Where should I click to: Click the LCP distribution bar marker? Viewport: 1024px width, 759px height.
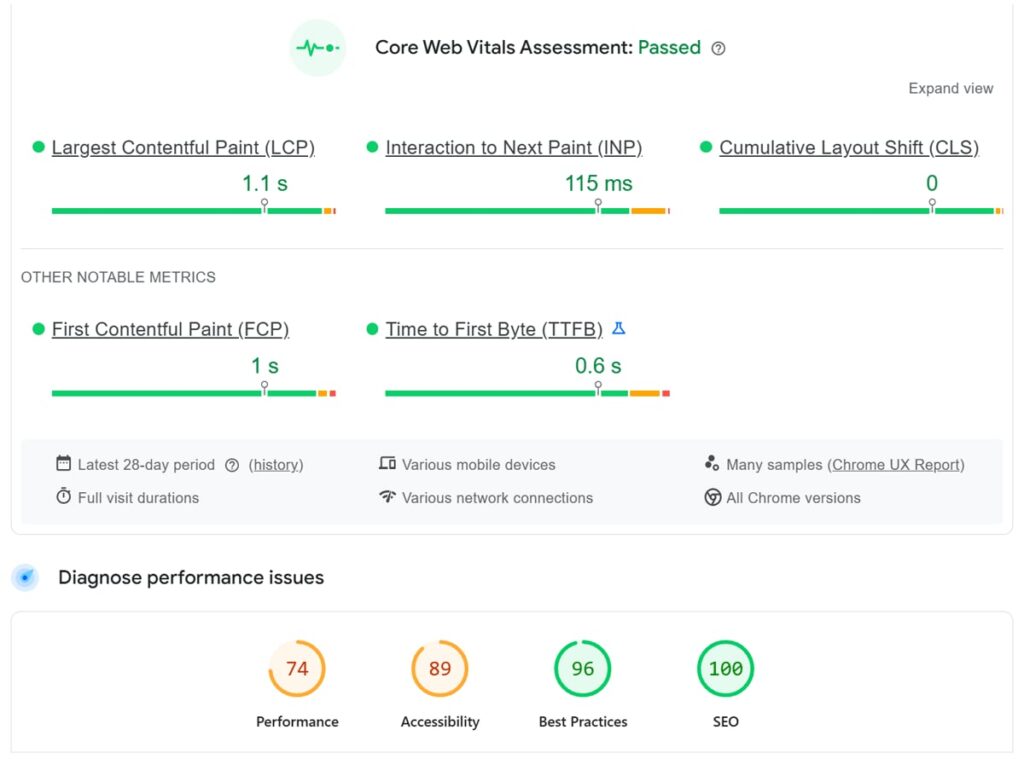(264, 206)
